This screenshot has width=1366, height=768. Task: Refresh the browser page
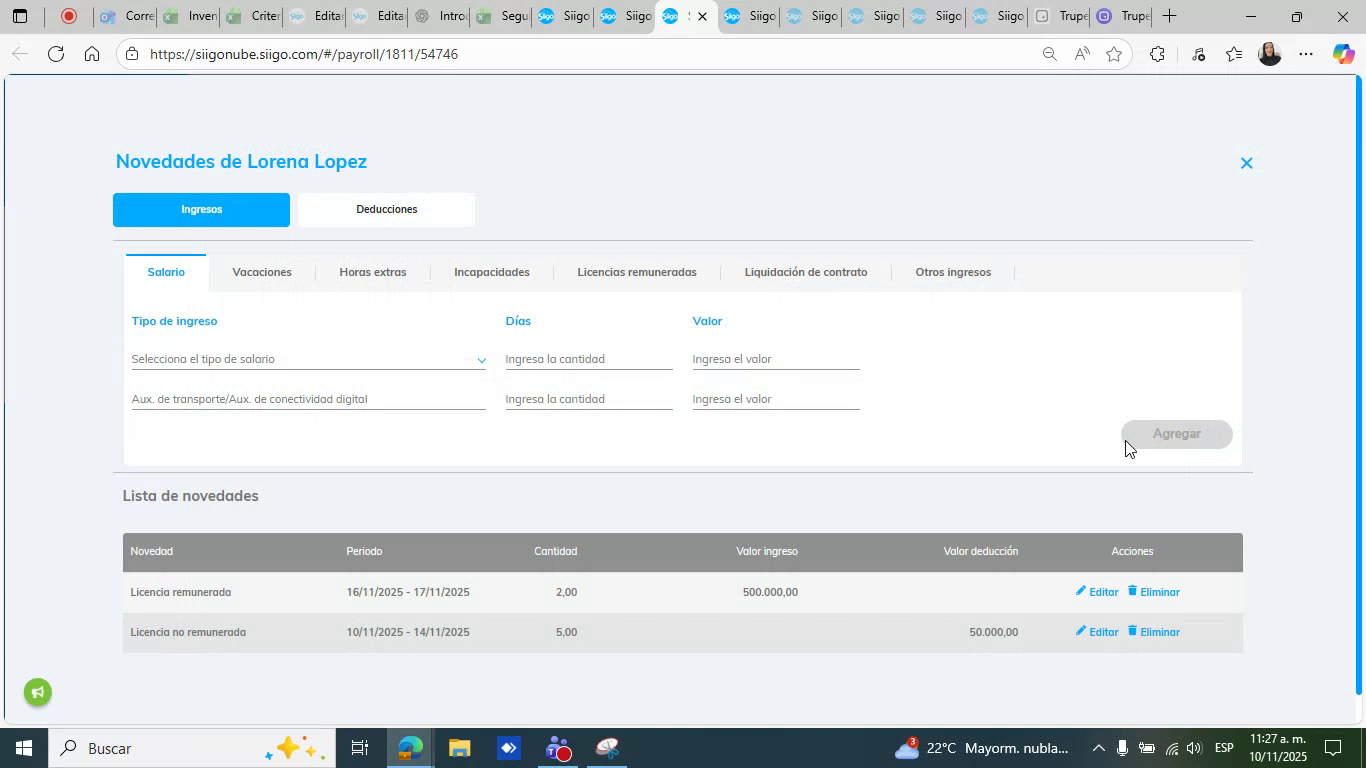point(56,54)
